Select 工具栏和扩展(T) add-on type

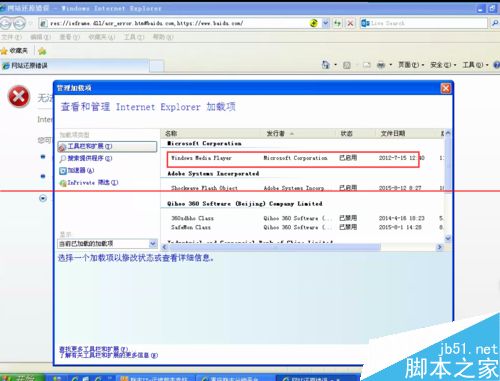[107, 146]
